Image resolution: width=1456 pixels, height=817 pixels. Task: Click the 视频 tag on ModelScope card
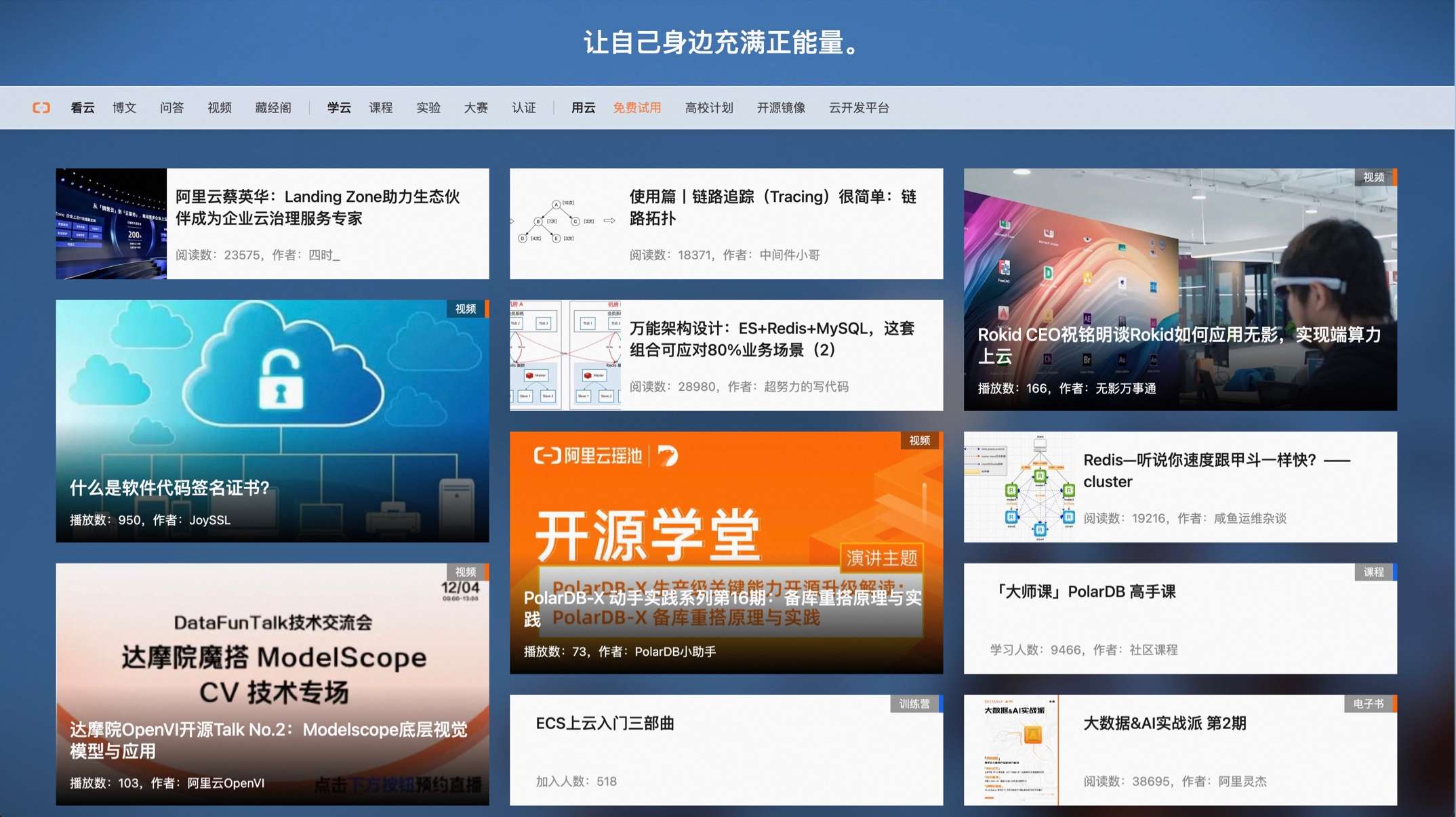click(x=466, y=572)
